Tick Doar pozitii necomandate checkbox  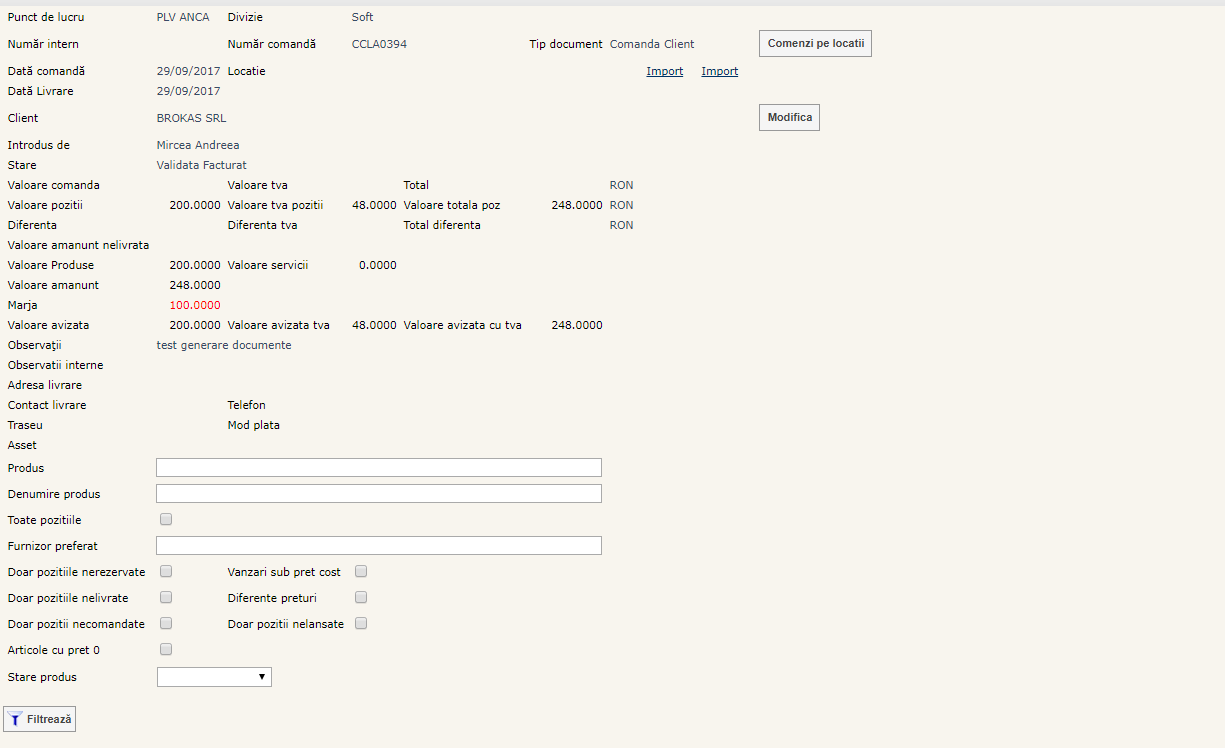(167, 623)
